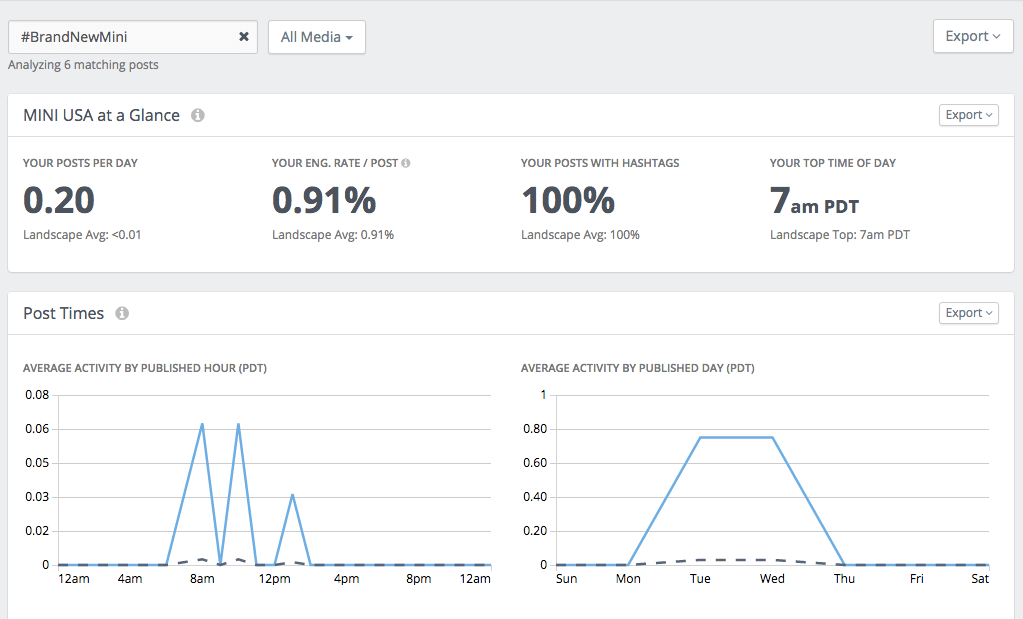Click 'Analyzing 6 matching posts' text
The image size is (1023, 619).
(x=83, y=65)
